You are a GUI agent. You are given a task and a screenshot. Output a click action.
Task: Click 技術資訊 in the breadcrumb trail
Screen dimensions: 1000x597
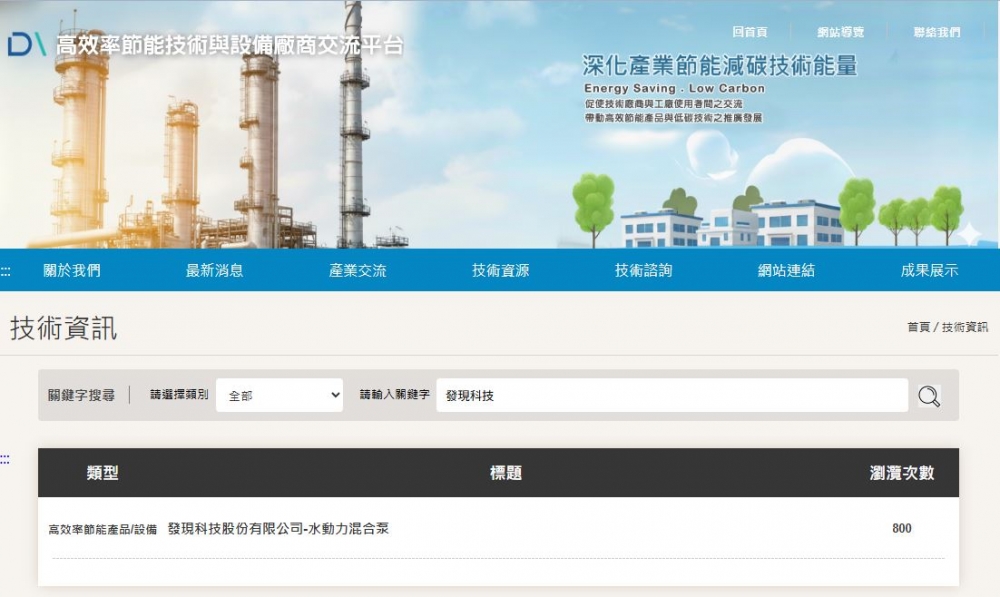pyautogui.click(x=964, y=327)
